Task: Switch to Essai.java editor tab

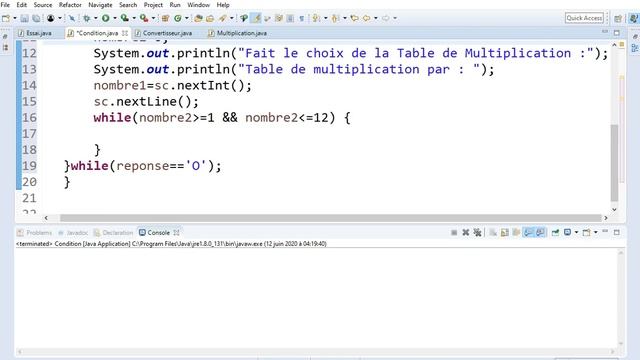Action: (35, 33)
